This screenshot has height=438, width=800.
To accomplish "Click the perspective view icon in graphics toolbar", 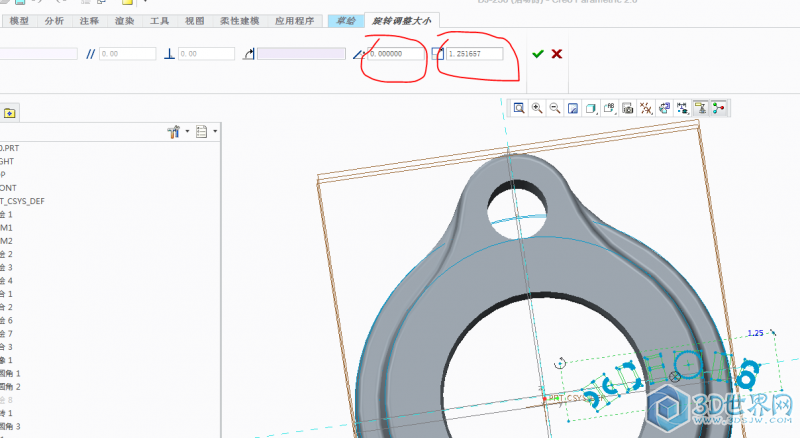I will [x=664, y=108].
